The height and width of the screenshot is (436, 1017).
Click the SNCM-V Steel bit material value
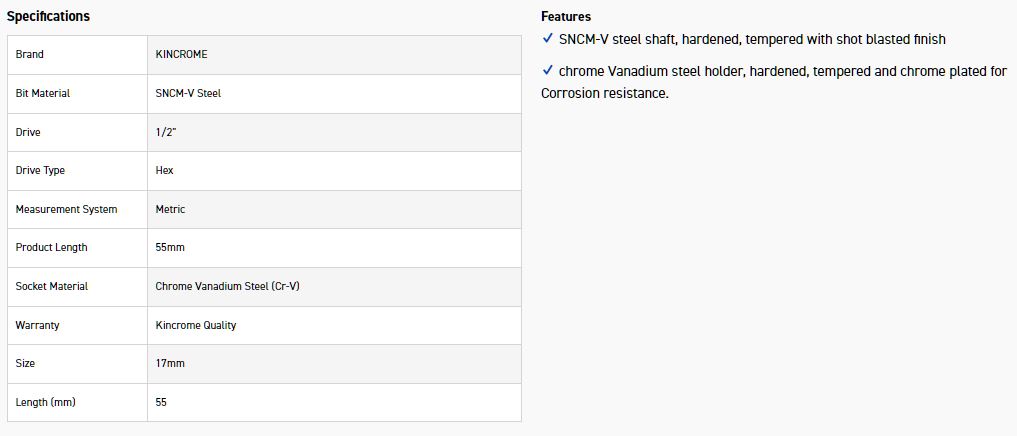pos(188,93)
